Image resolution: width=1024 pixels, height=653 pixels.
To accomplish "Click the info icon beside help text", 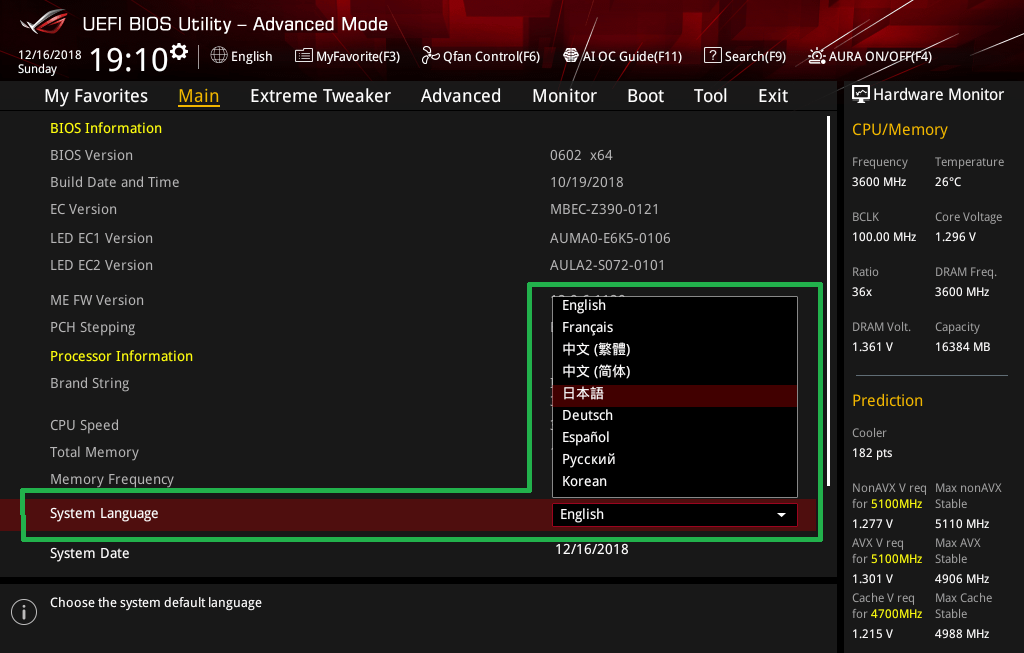I will pos(24,612).
